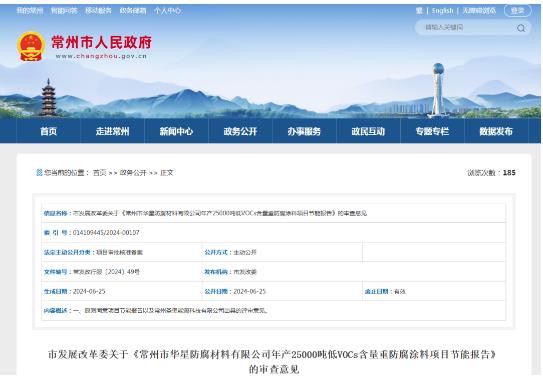Viewport: 543px width, 385px height.
Task: Click the 首页 breadcrumb link
Action: 100,172
